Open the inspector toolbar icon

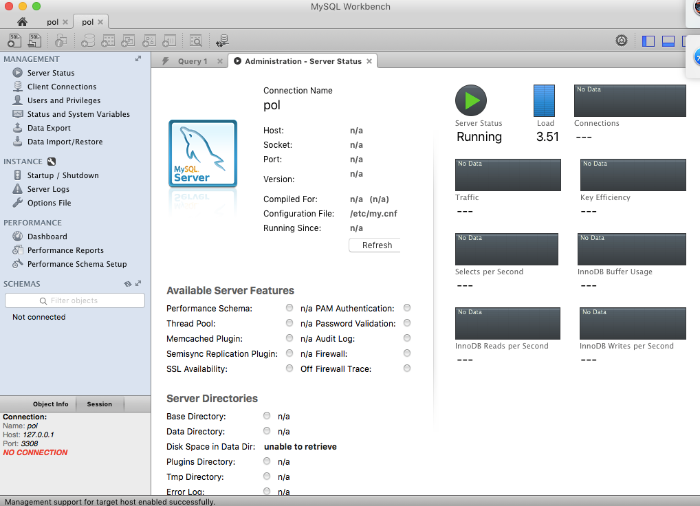(x=61, y=41)
